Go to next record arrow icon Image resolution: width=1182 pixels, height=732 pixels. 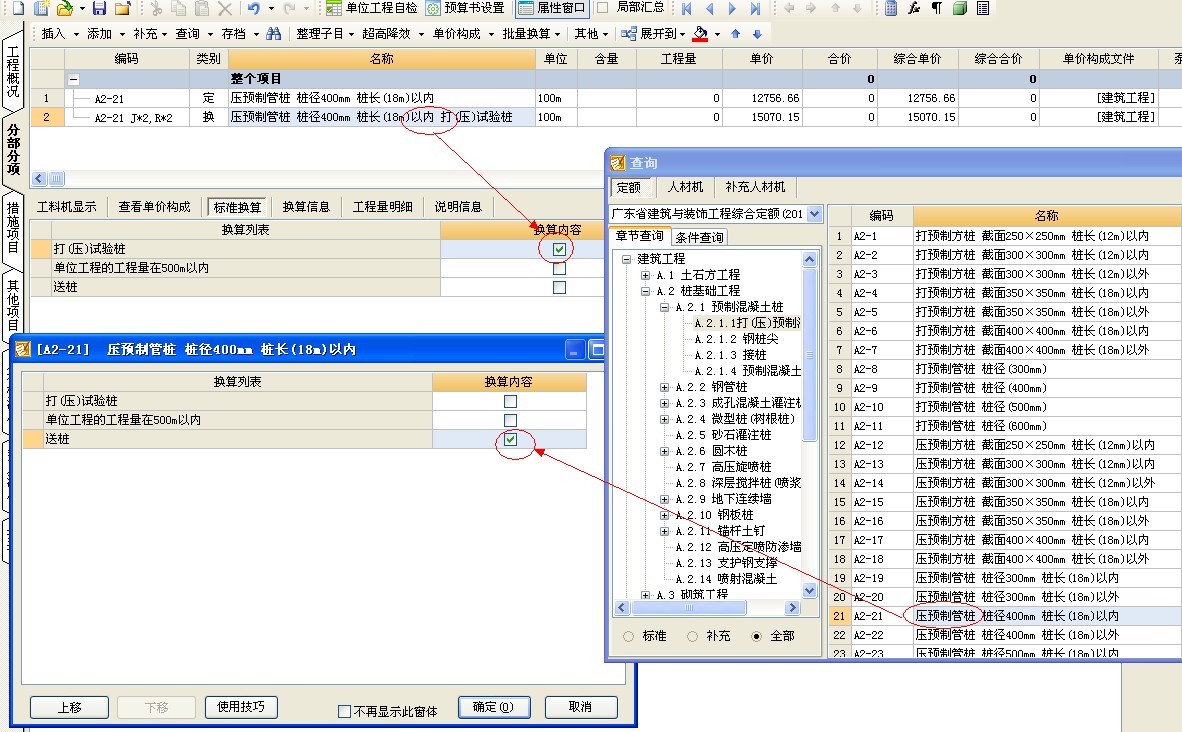(x=732, y=8)
